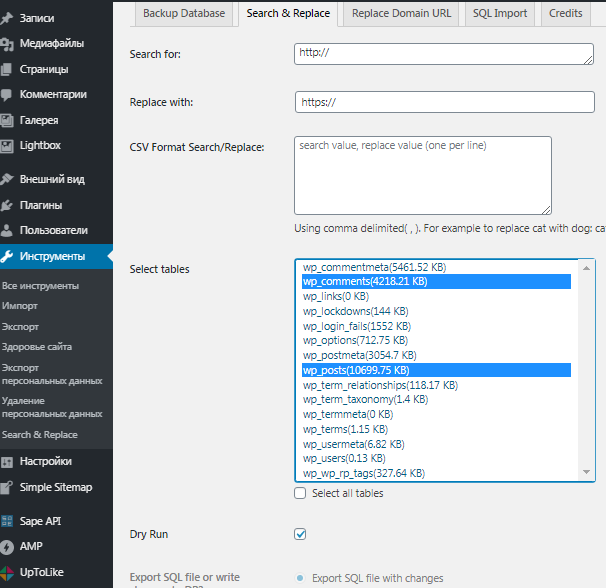Open the Replace Domain URL tab

[401, 14]
